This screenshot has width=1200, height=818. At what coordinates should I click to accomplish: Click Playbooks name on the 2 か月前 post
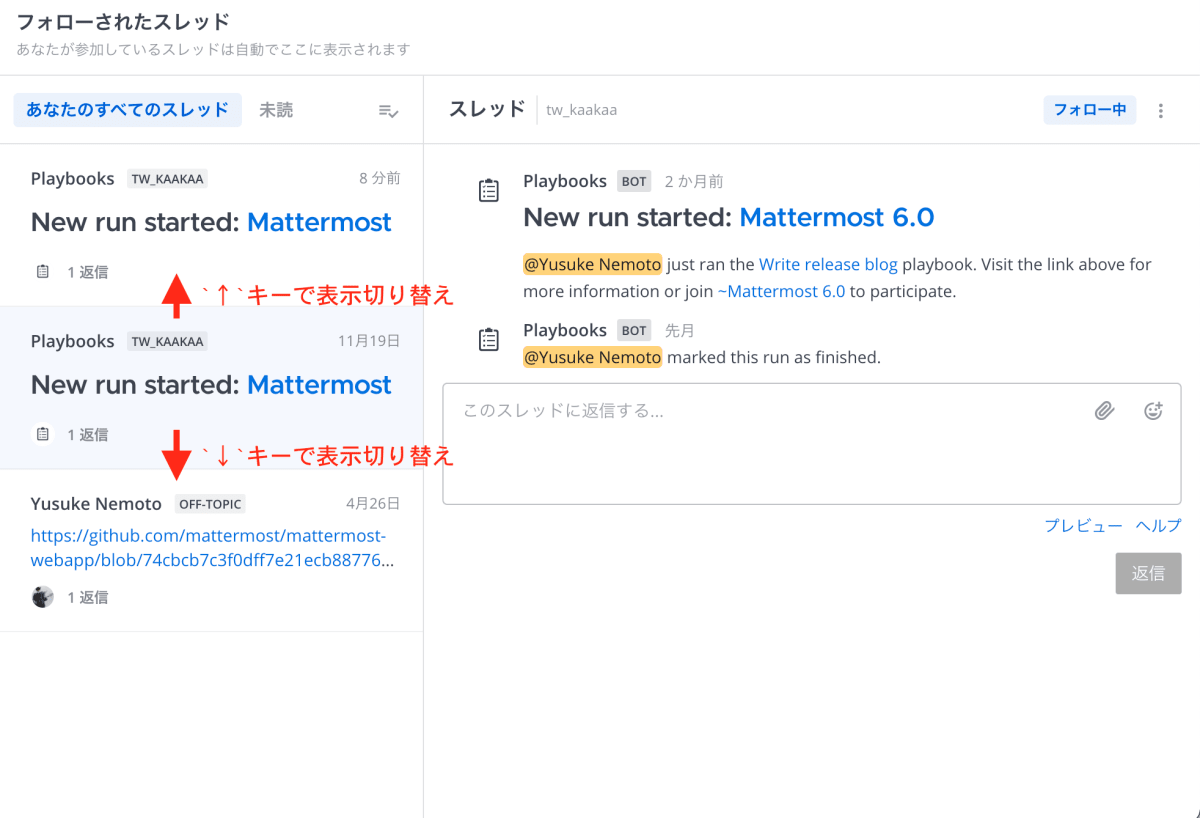[565, 181]
